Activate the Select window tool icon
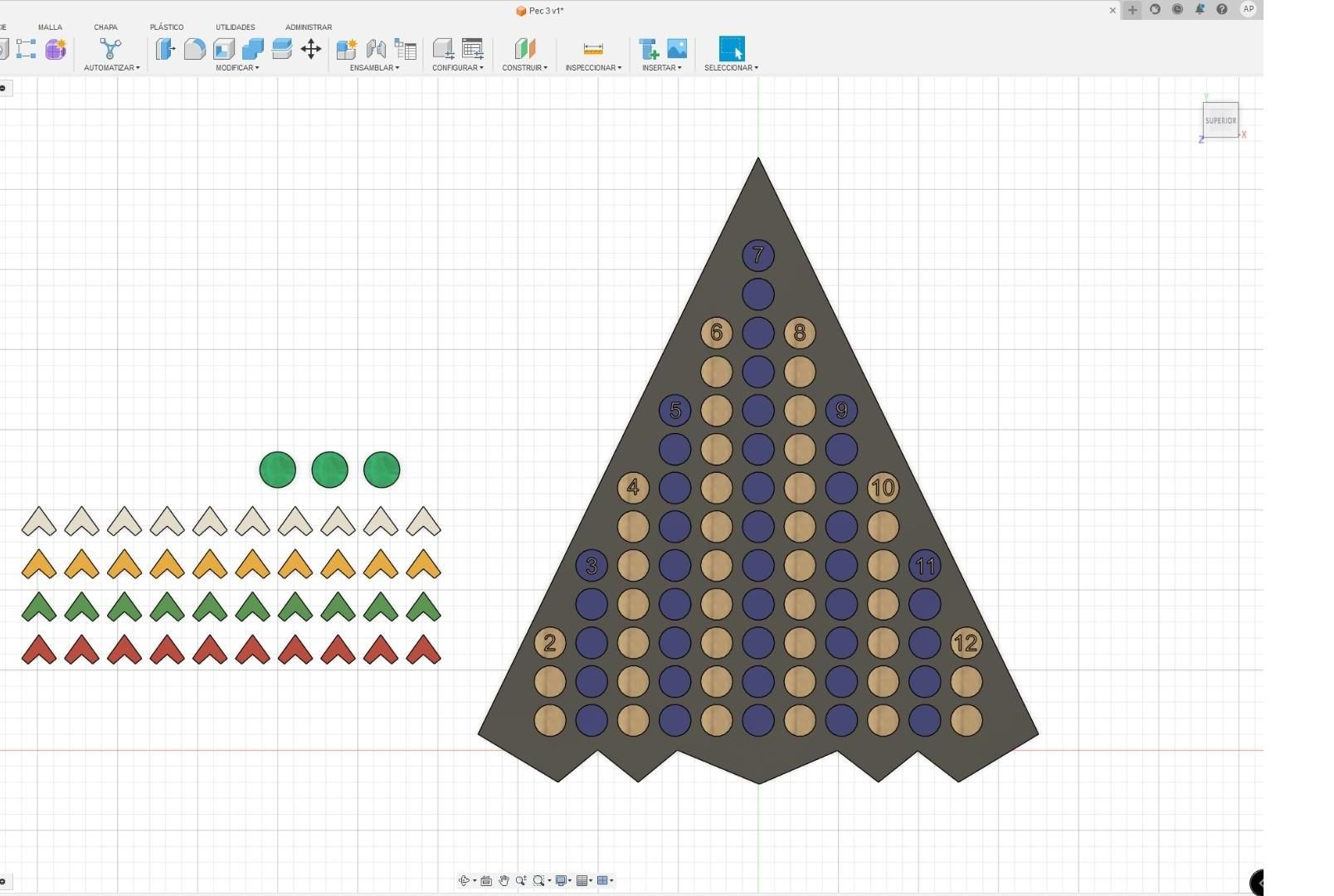The height and width of the screenshot is (896, 1334). (732, 49)
